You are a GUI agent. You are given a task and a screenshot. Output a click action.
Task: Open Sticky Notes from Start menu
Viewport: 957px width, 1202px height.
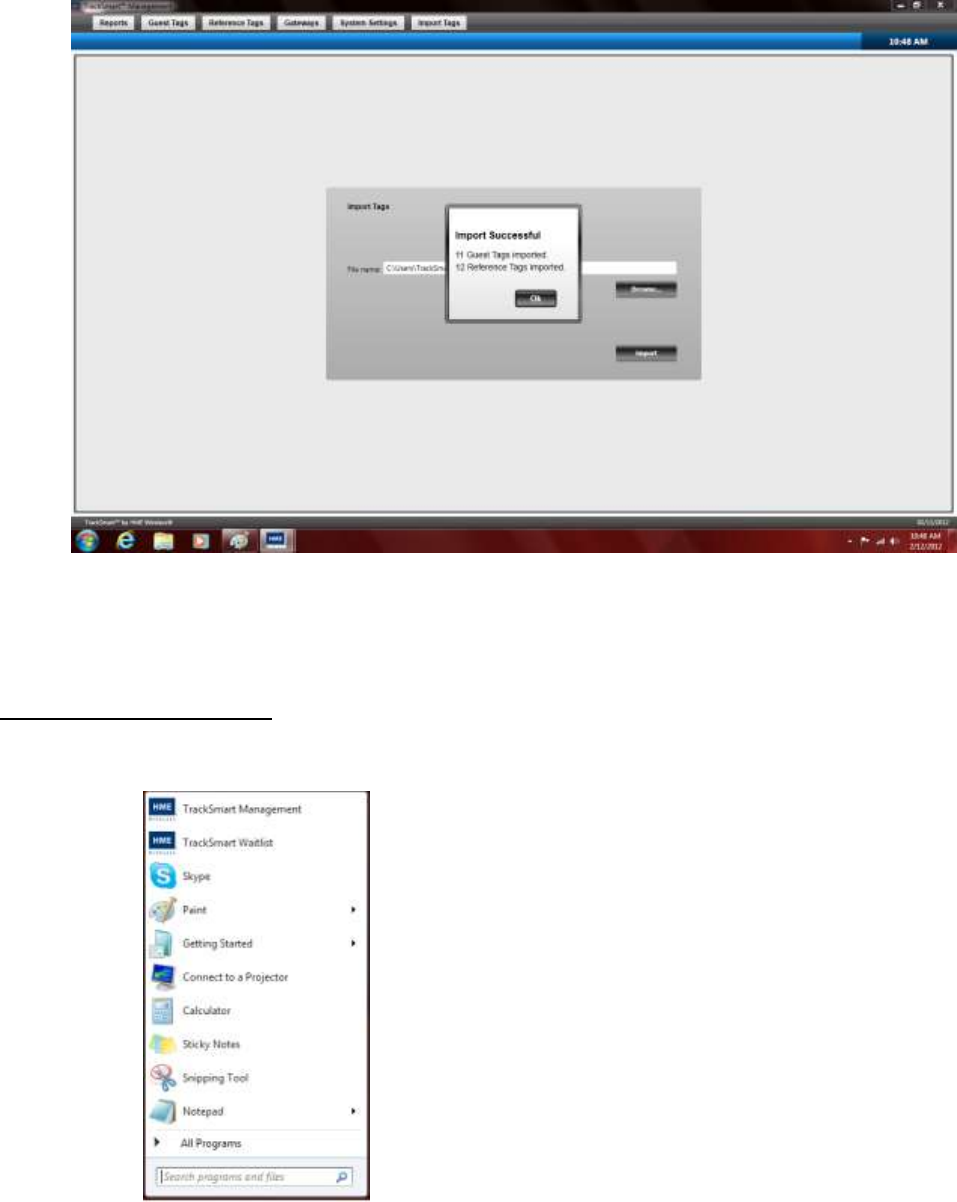pos(258,1044)
